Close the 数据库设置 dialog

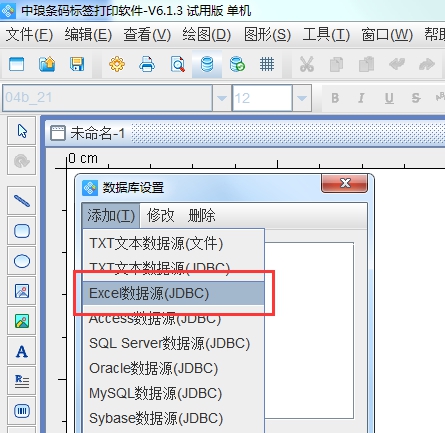345,183
